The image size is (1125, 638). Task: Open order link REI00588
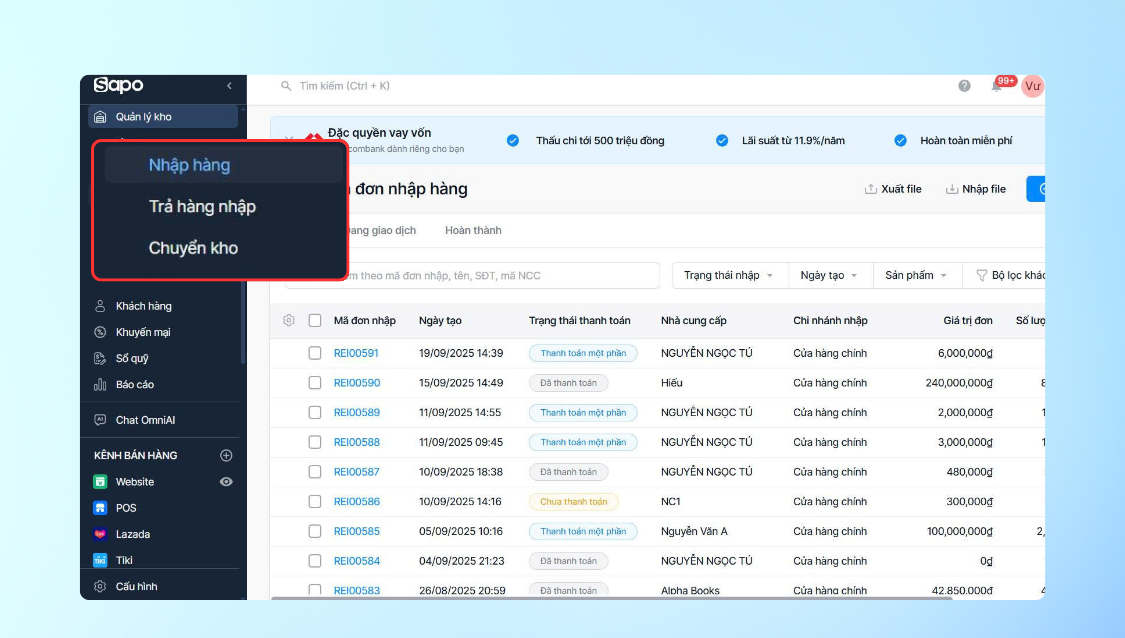pos(356,442)
